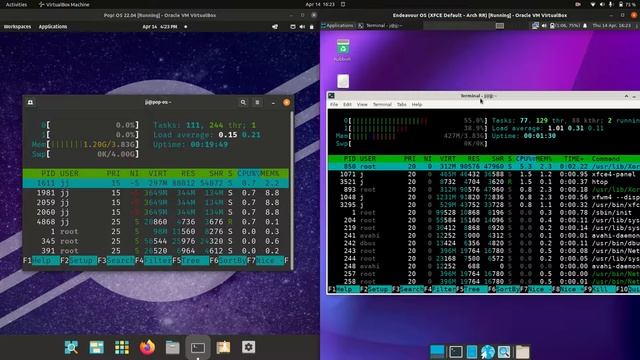Open the Pop!_OS launcher search dock icon
Image resolution: width=640 pixels, height=360 pixels.
tap(71, 347)
